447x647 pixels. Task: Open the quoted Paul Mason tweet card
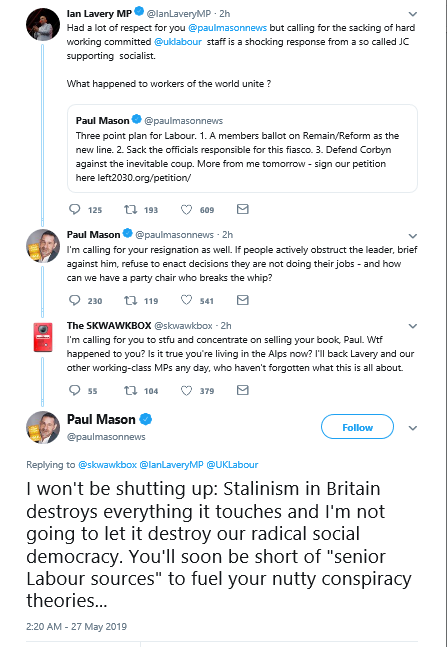point(243,149)
